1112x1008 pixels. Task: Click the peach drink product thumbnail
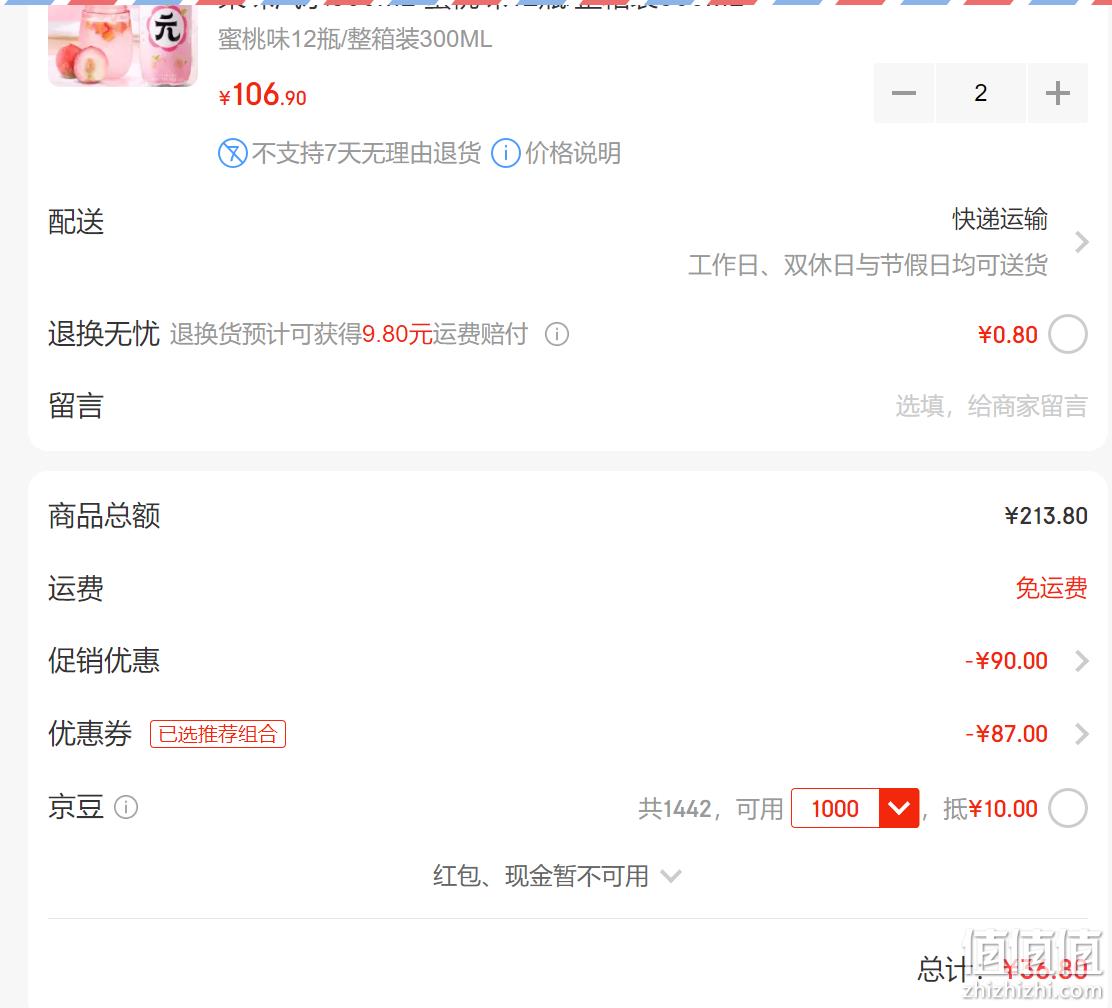pos(123,44)
